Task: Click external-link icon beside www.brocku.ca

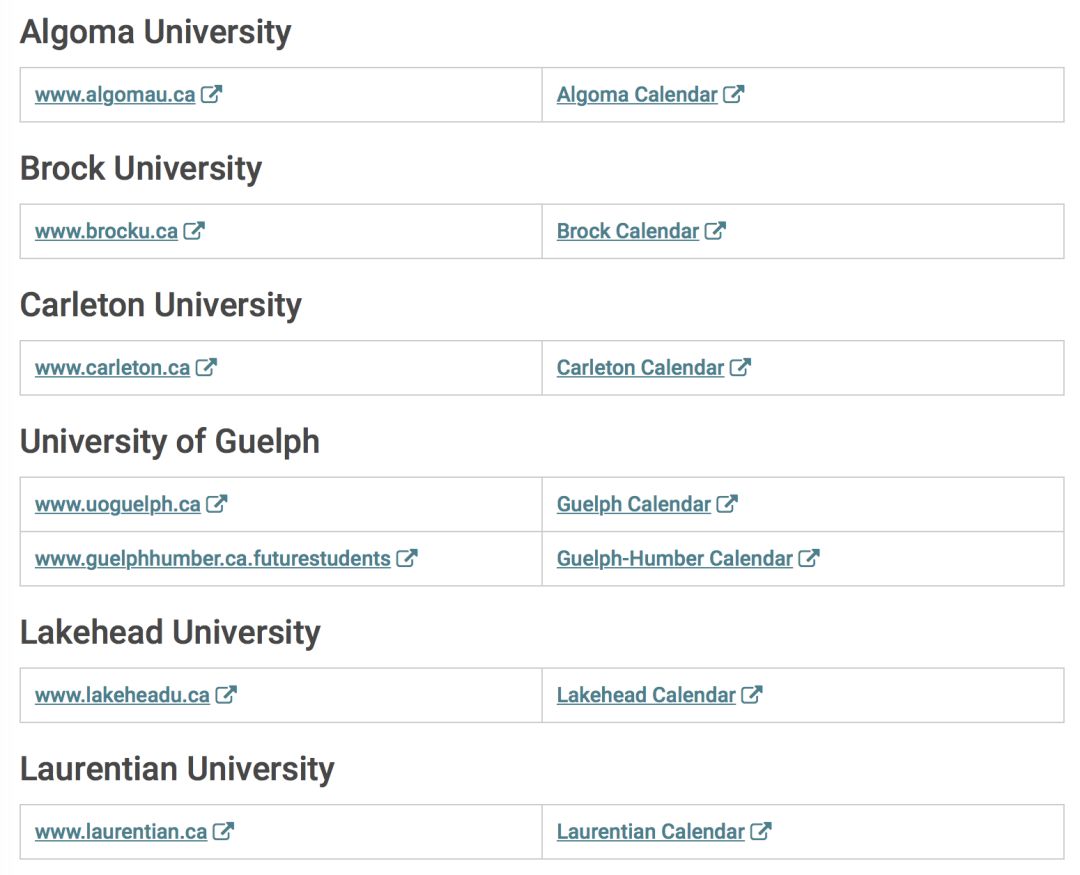Action: (194, 230)
